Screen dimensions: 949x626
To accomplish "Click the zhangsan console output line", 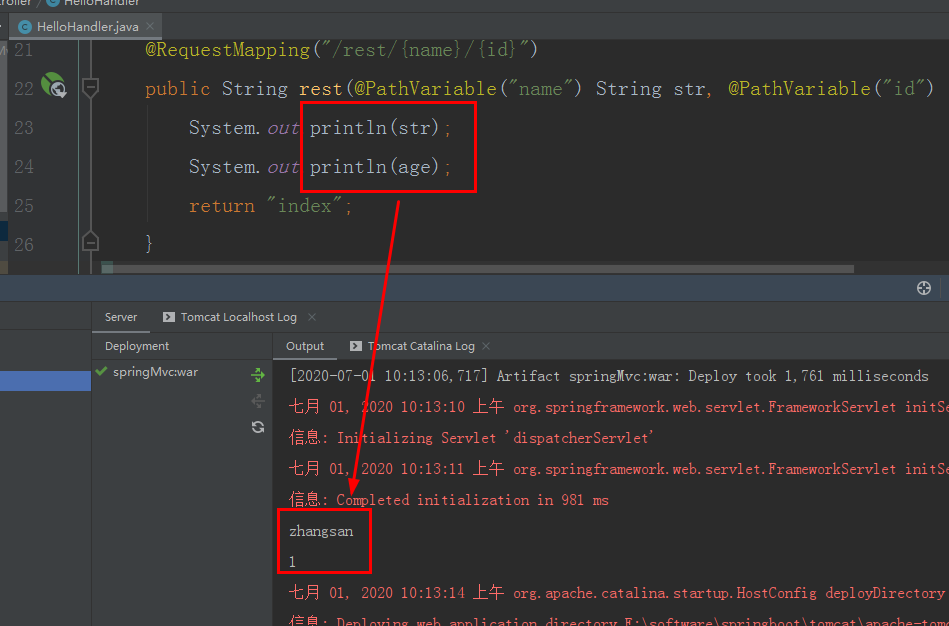I will coord(321,531).
